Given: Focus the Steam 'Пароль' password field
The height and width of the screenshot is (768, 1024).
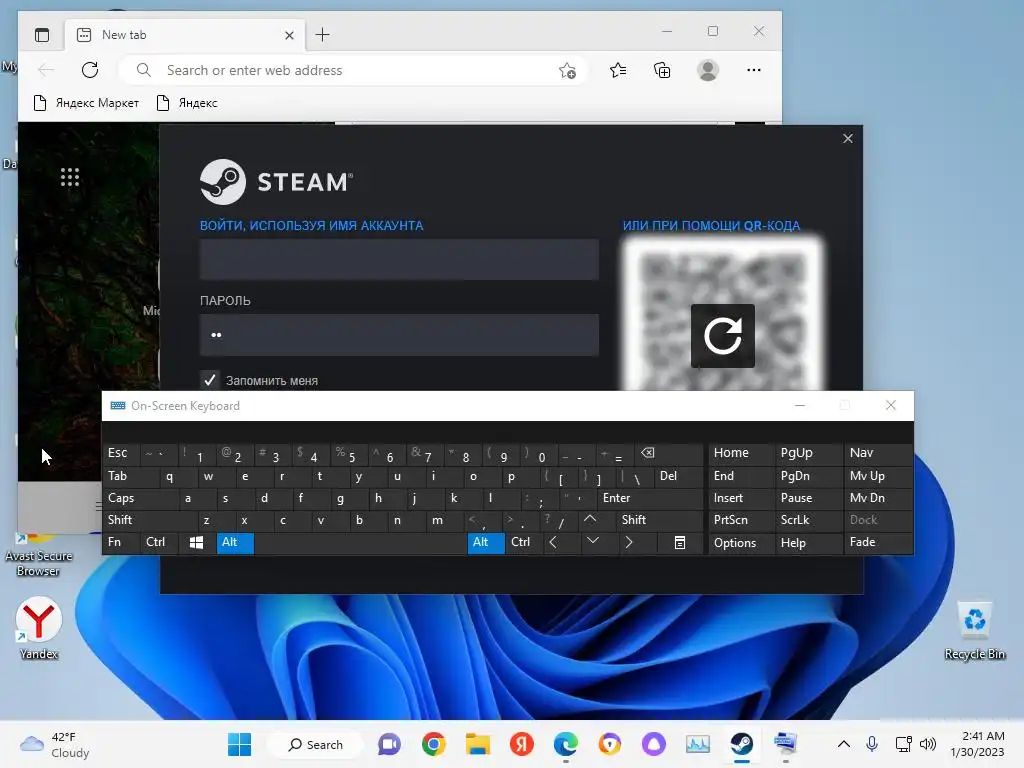Looking at the screenshot, I should tap(399, 334).
